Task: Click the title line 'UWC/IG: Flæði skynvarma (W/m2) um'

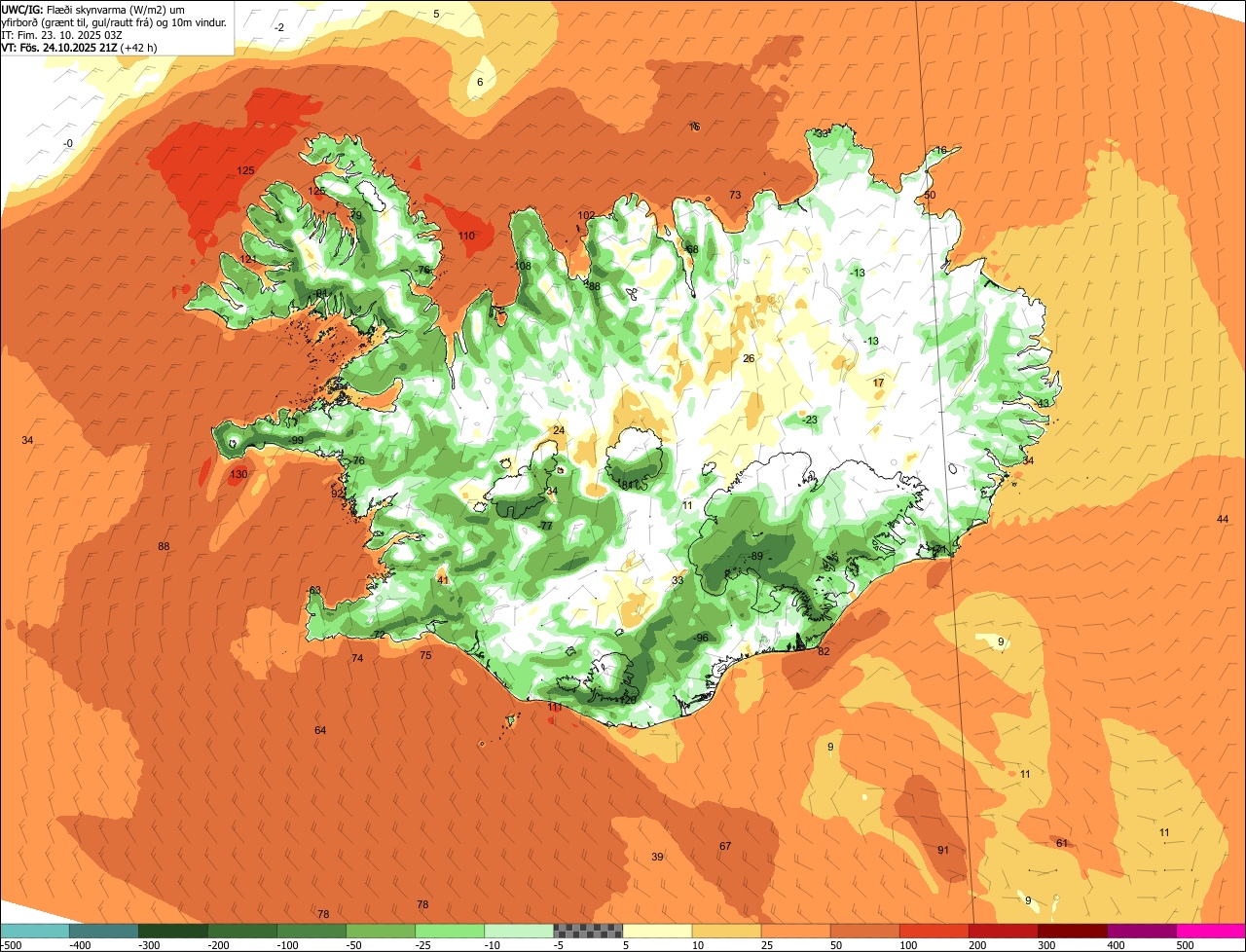Action: click(x=92, y=9)
